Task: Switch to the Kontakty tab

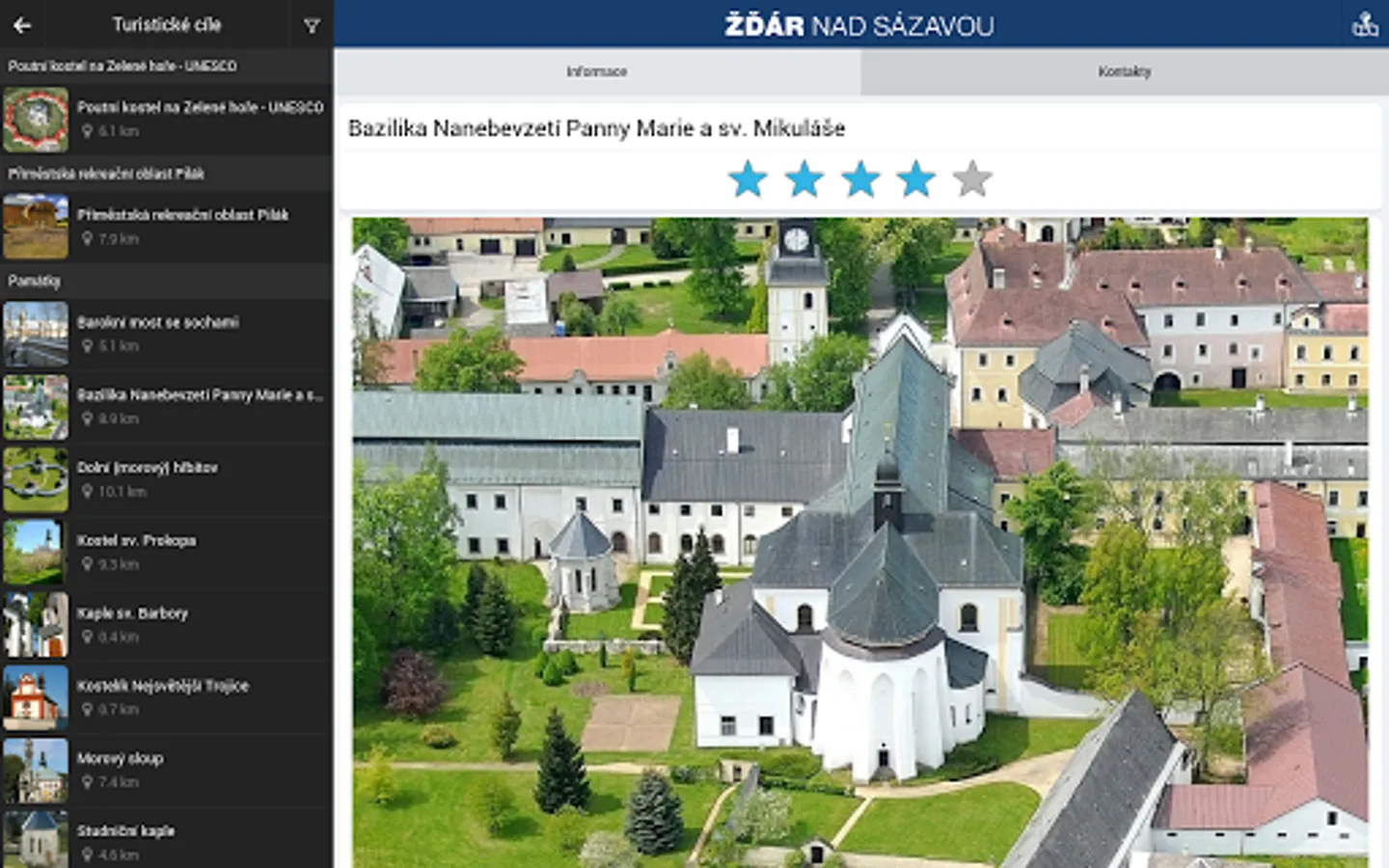Action: point(1125,70)
